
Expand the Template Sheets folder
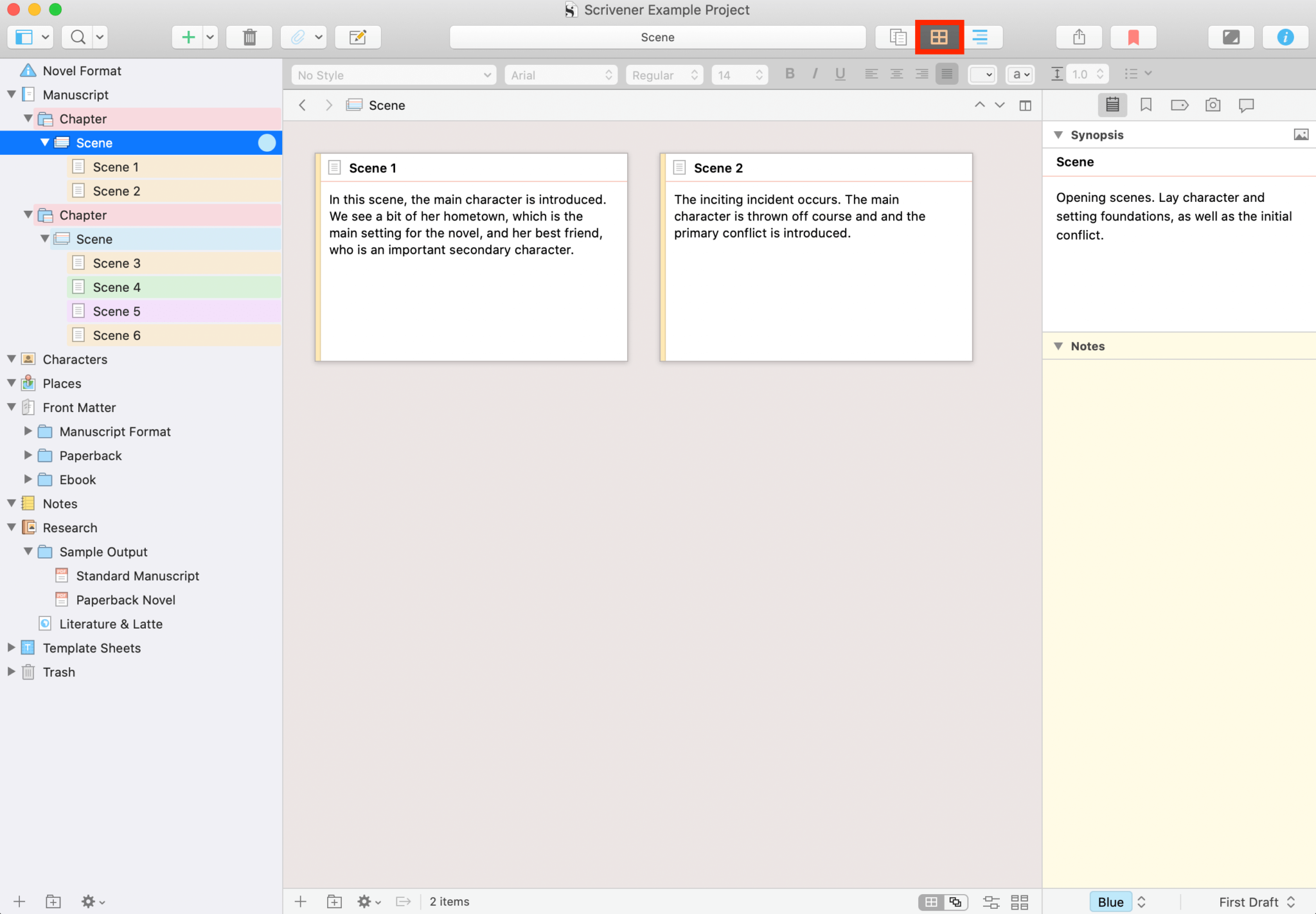[12, 648]
